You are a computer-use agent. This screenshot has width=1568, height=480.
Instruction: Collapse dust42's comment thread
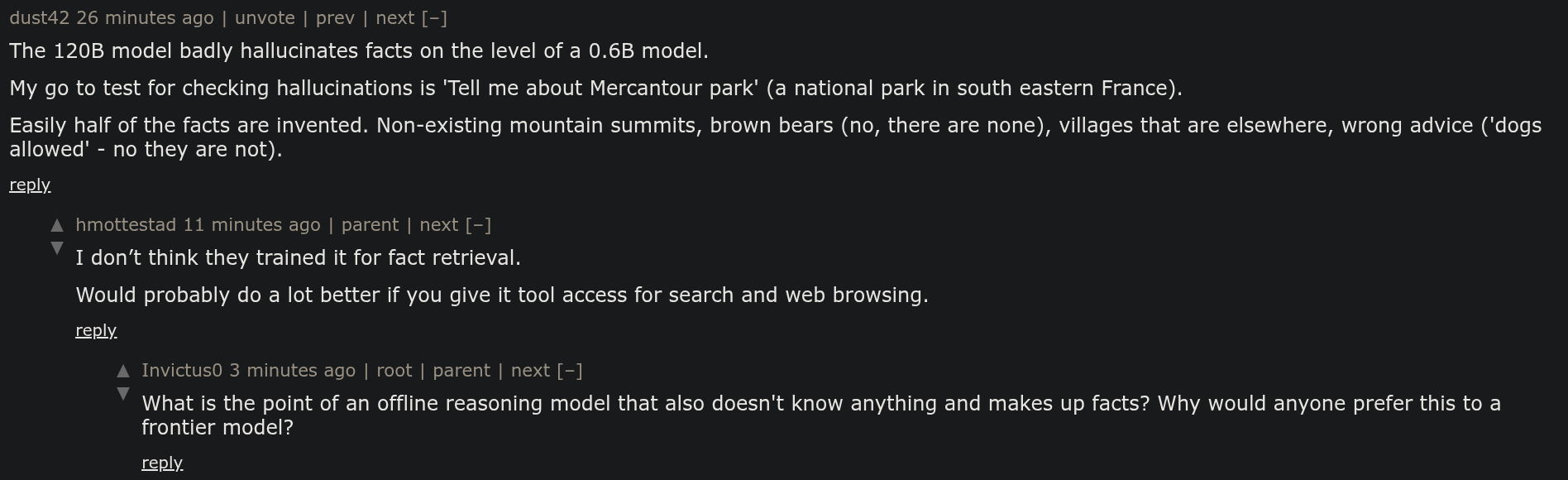(x=434, y=18)
